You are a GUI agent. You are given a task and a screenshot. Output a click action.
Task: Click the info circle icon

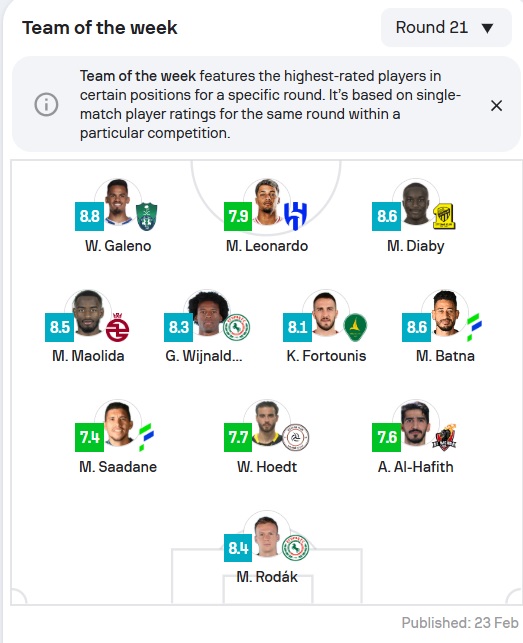pyautogui.click(x=46, y=104)
